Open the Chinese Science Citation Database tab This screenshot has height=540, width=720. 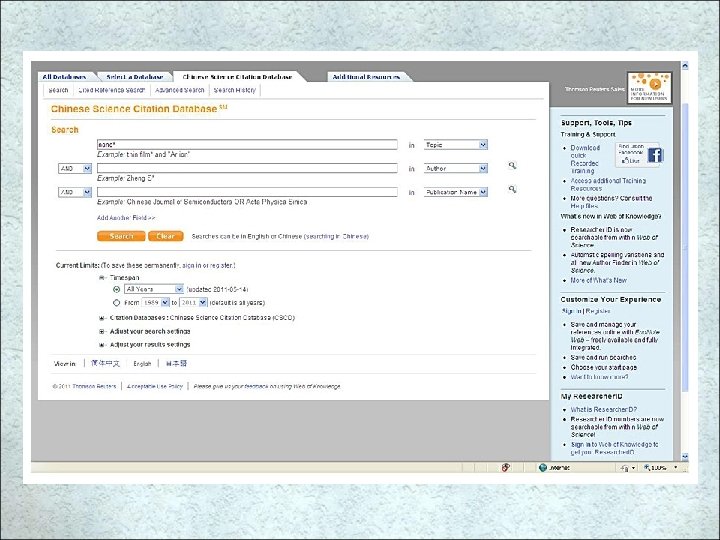tap(237, 77)
